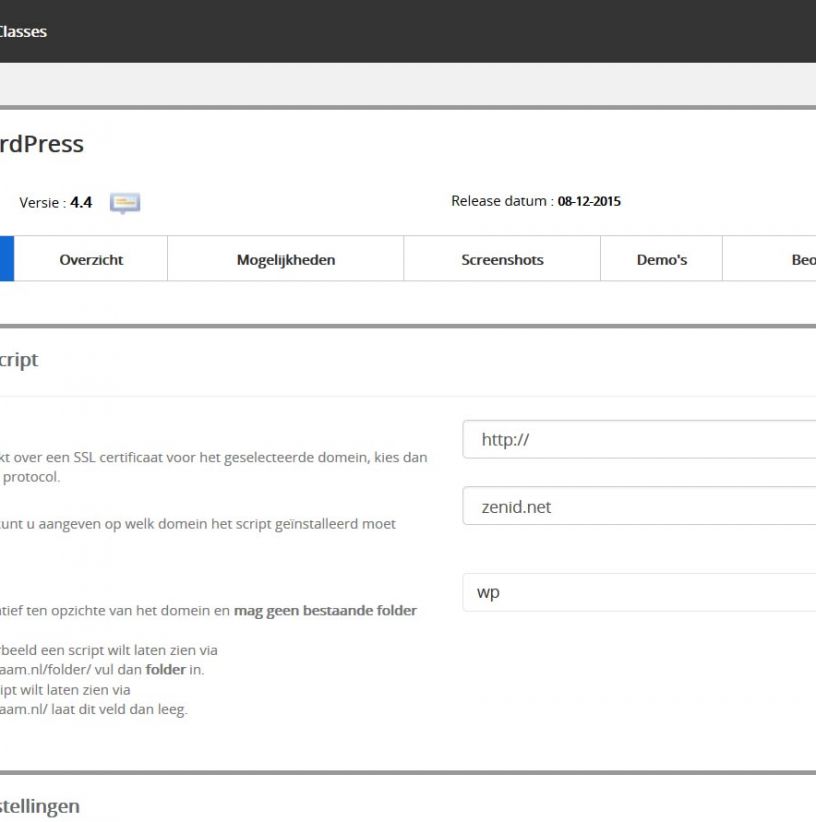Click the bold text 'mag geen bestaande folder'

(325, 611)
